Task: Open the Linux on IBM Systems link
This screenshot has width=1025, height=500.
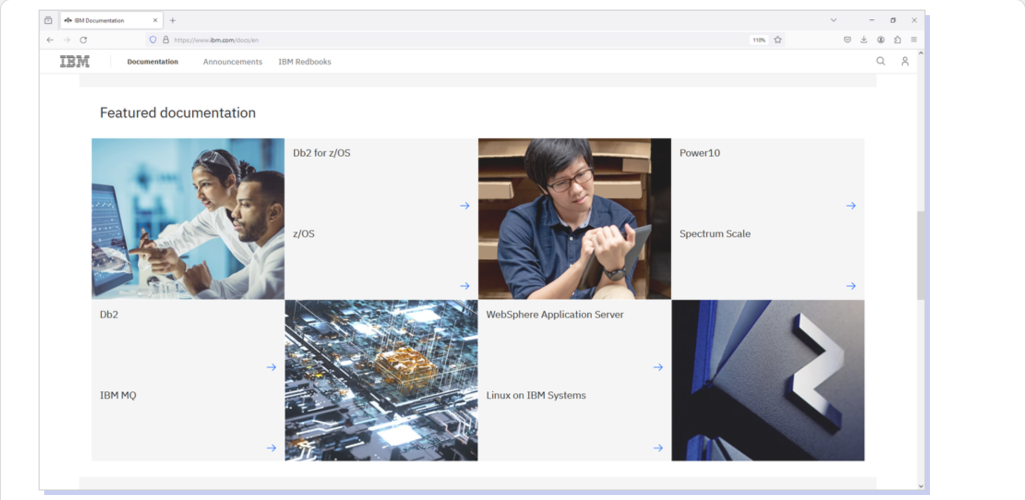Action: [x=536, y=395]
